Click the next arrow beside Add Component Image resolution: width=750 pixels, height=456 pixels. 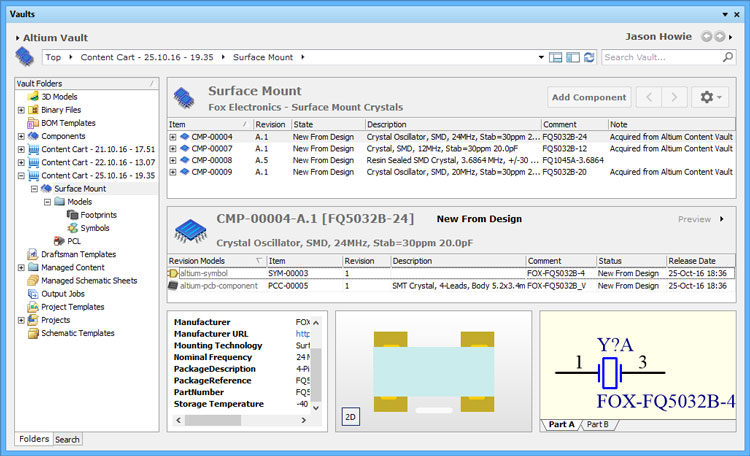click(675, 97)
